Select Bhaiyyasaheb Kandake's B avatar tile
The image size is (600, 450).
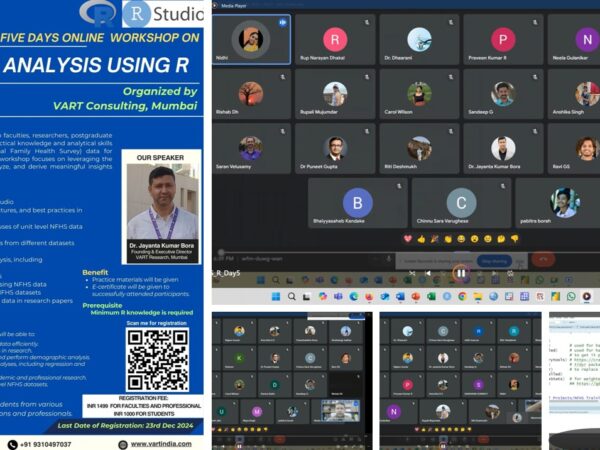[358, 203]
